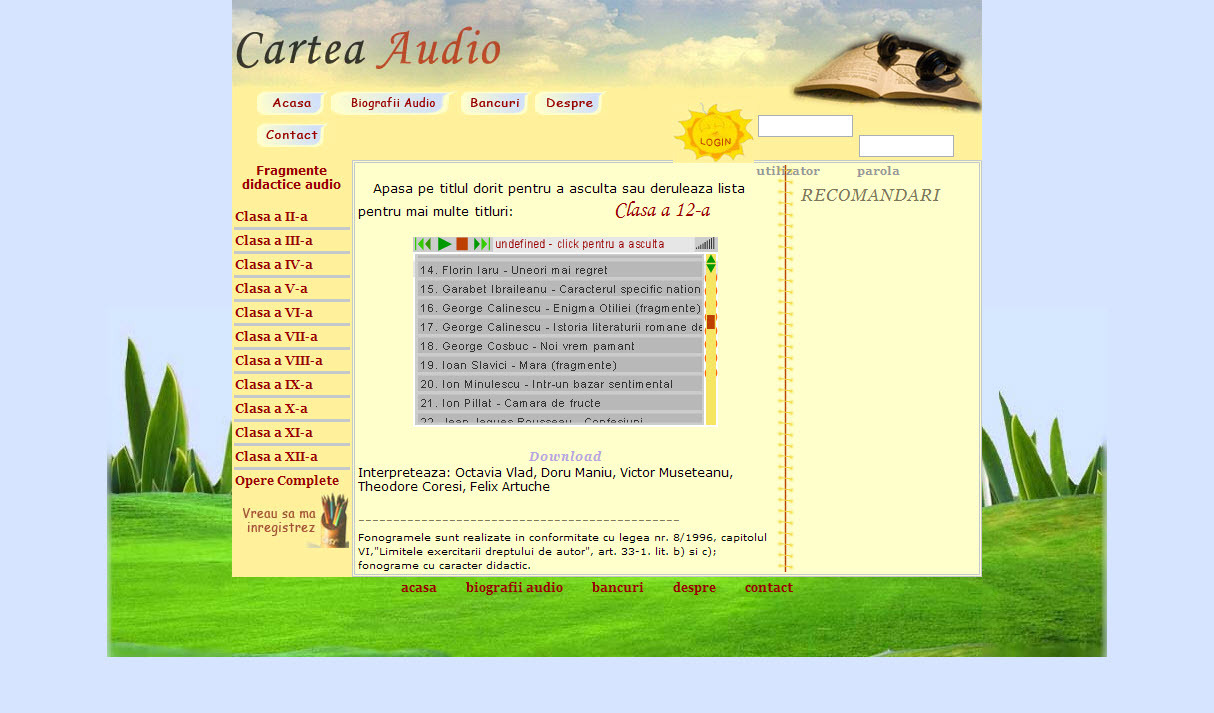1214x713 pixels.
Task: Skip to next track in the player
Action: tap(481, 244)
